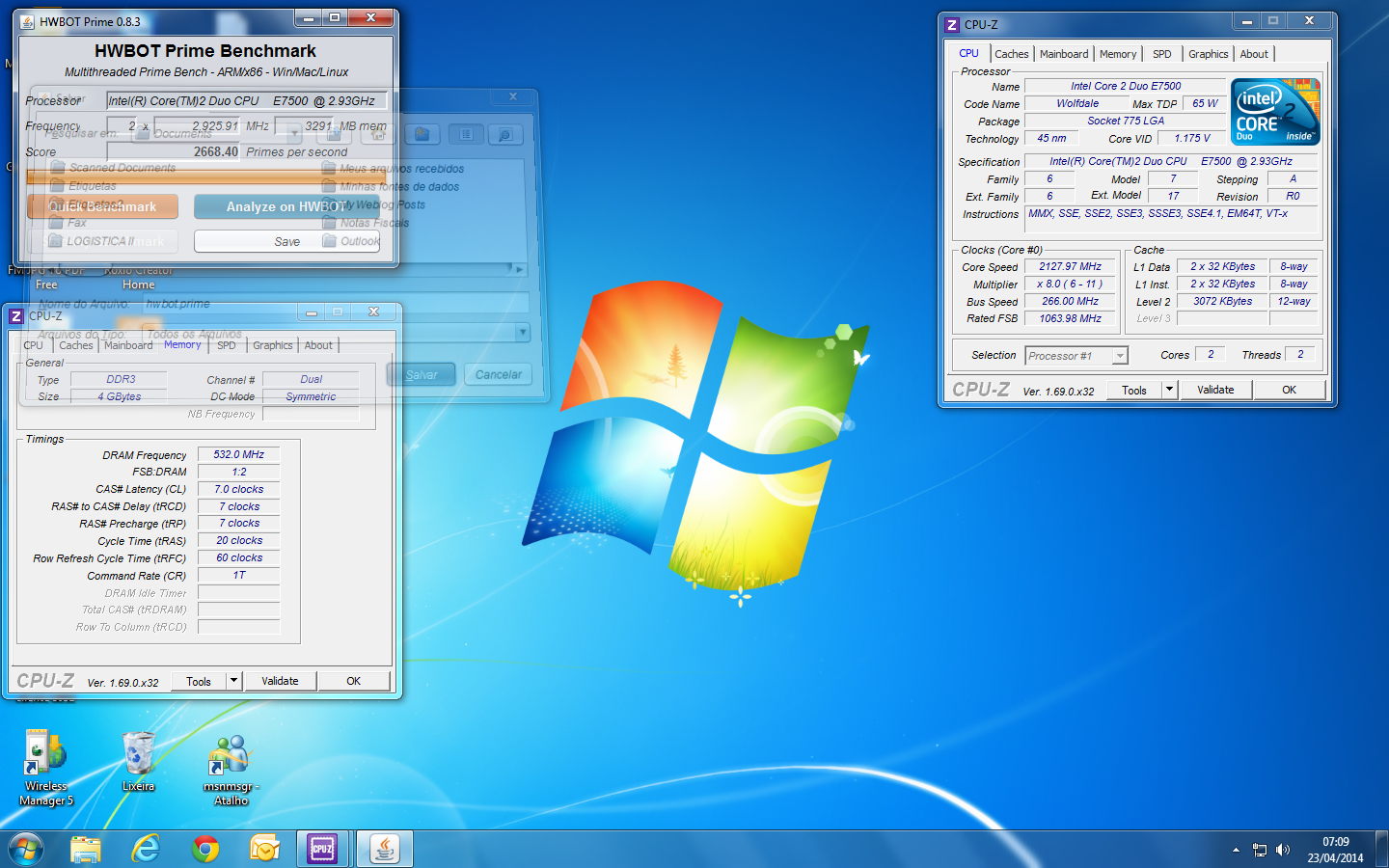Switch to Memory tab in CPU-tab CPU-Z window
This screenshot has height=868, width=1389.
[x=1118, y=54]
